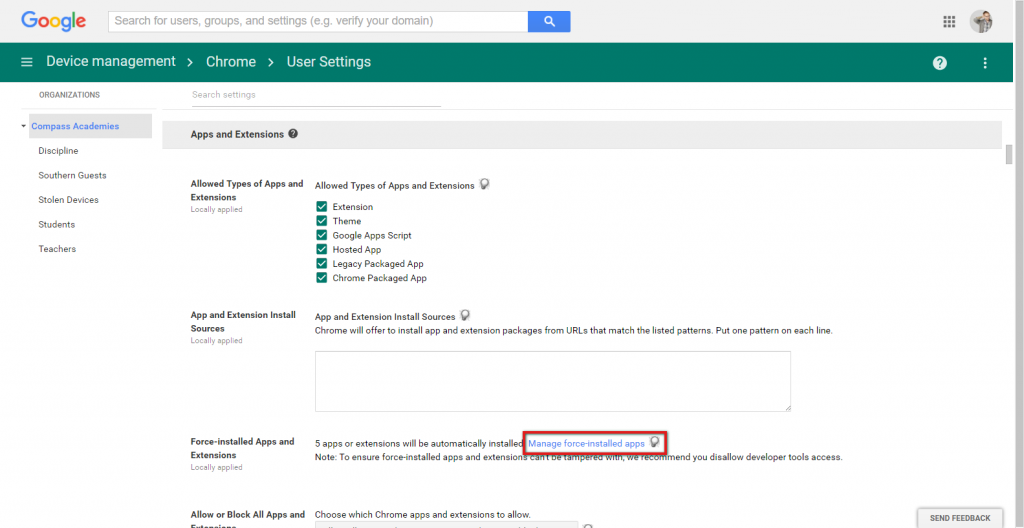Open the Google apps grid

click(949, 22)
